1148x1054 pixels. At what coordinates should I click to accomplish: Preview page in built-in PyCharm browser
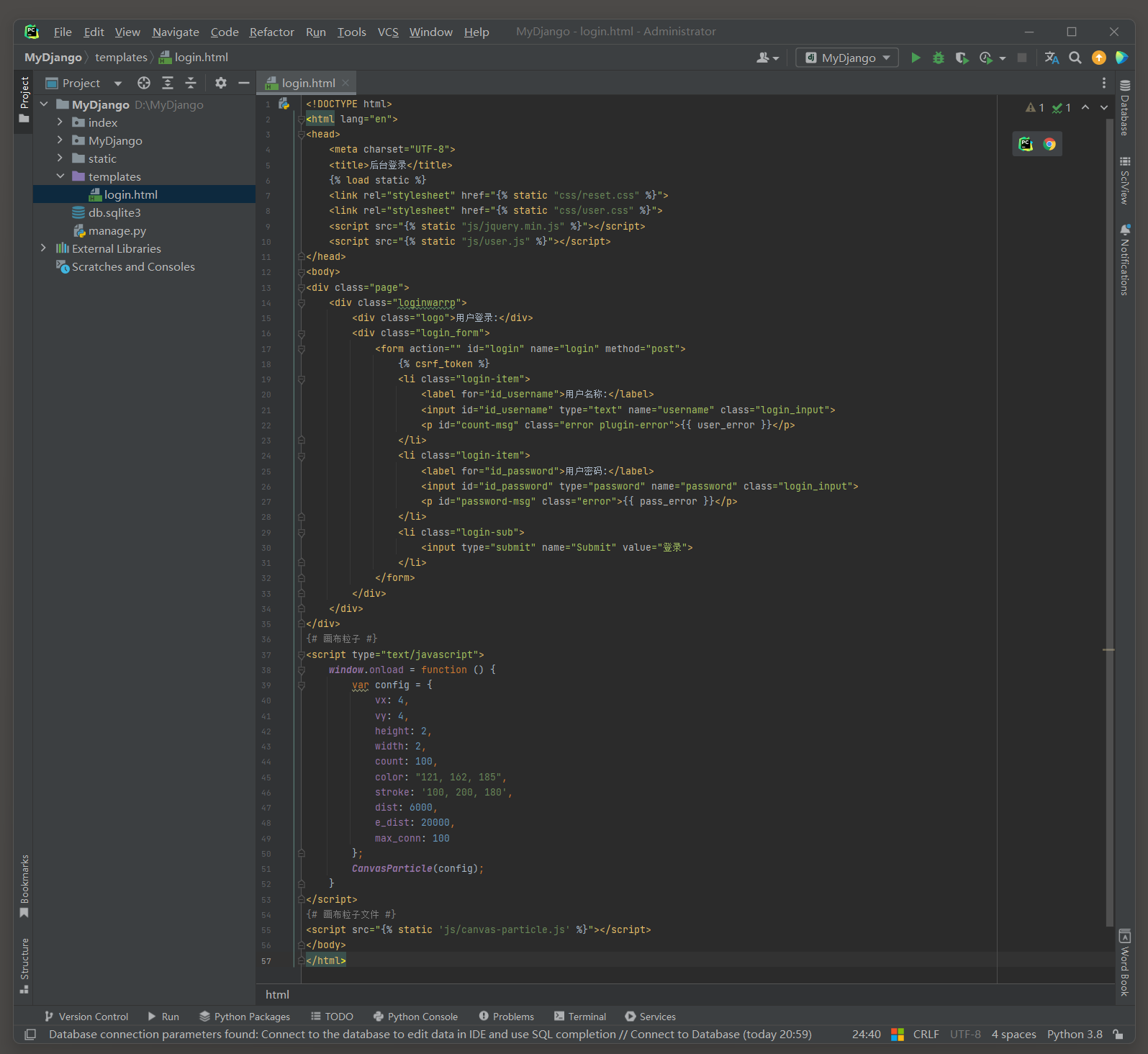(1026, 144)
